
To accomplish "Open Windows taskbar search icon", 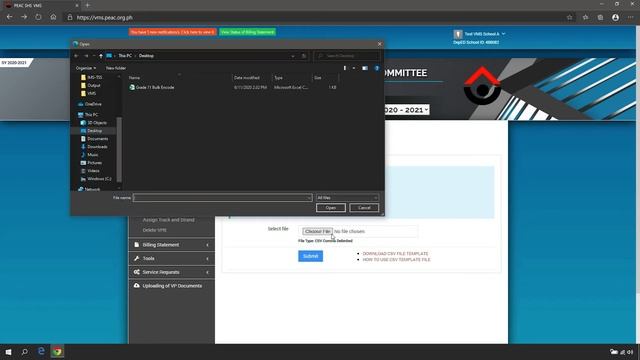I will 24,352.
